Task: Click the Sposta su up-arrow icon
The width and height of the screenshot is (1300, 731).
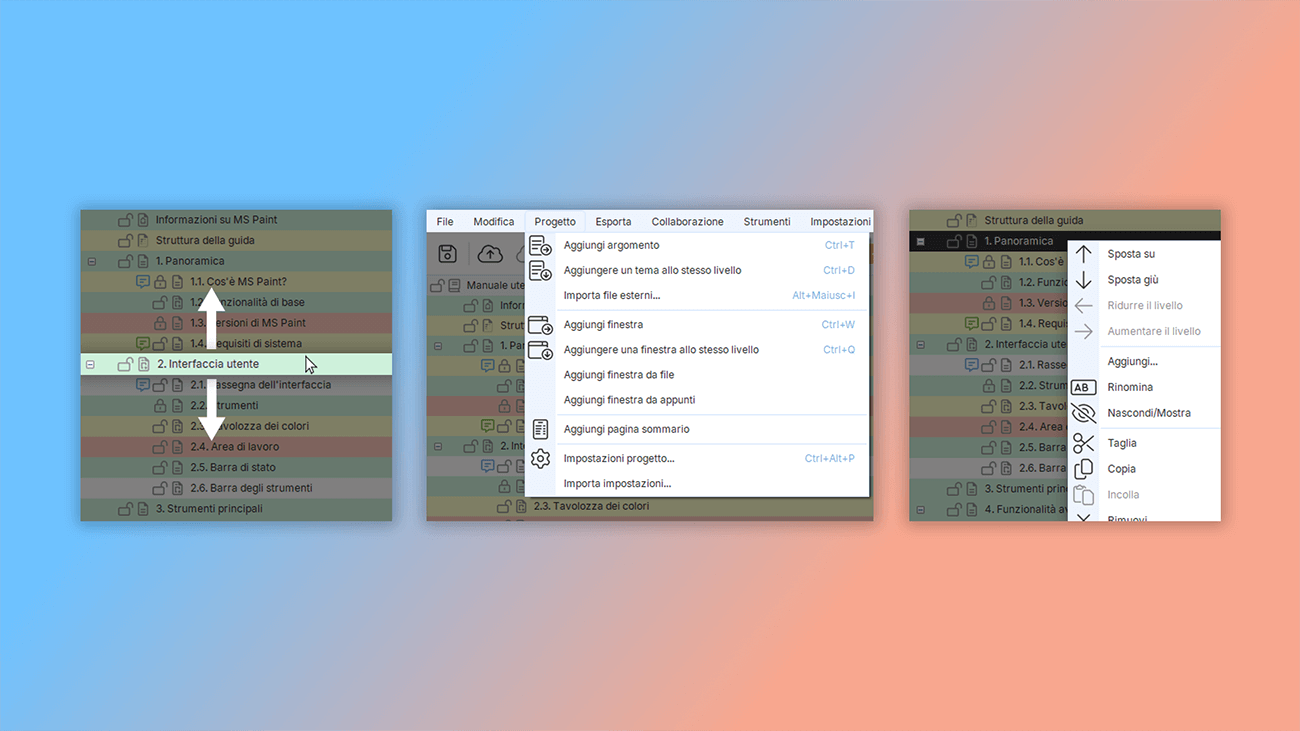Action: coord(1084,253)
